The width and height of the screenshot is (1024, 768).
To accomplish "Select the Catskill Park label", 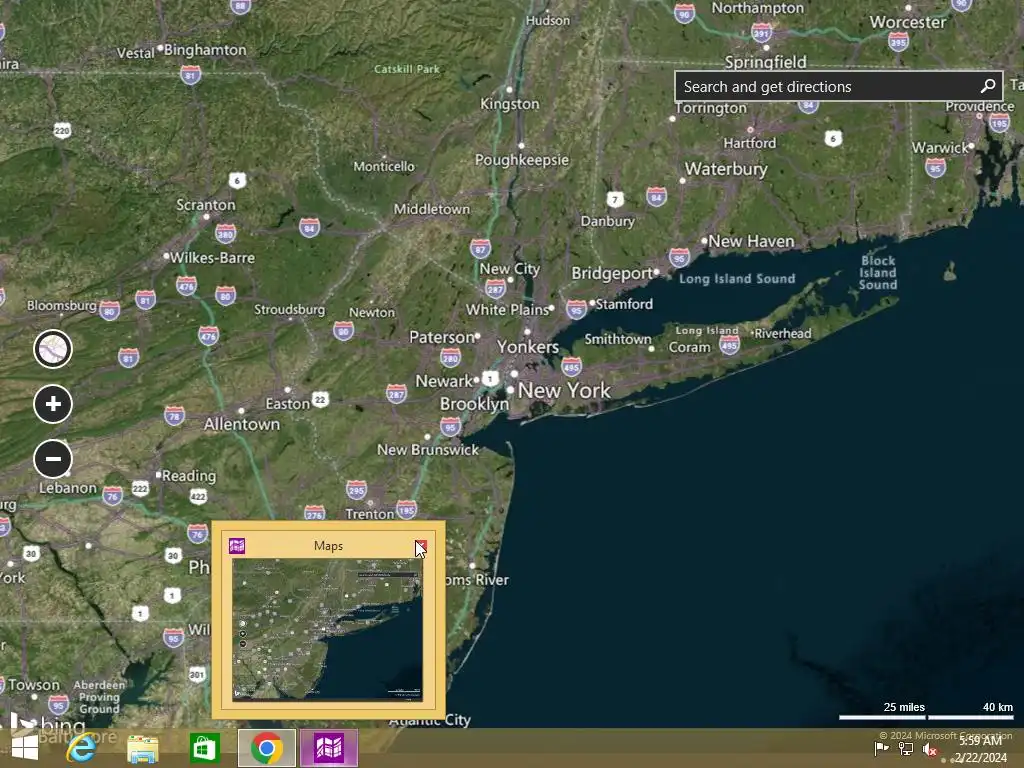I will coord(407,69).
